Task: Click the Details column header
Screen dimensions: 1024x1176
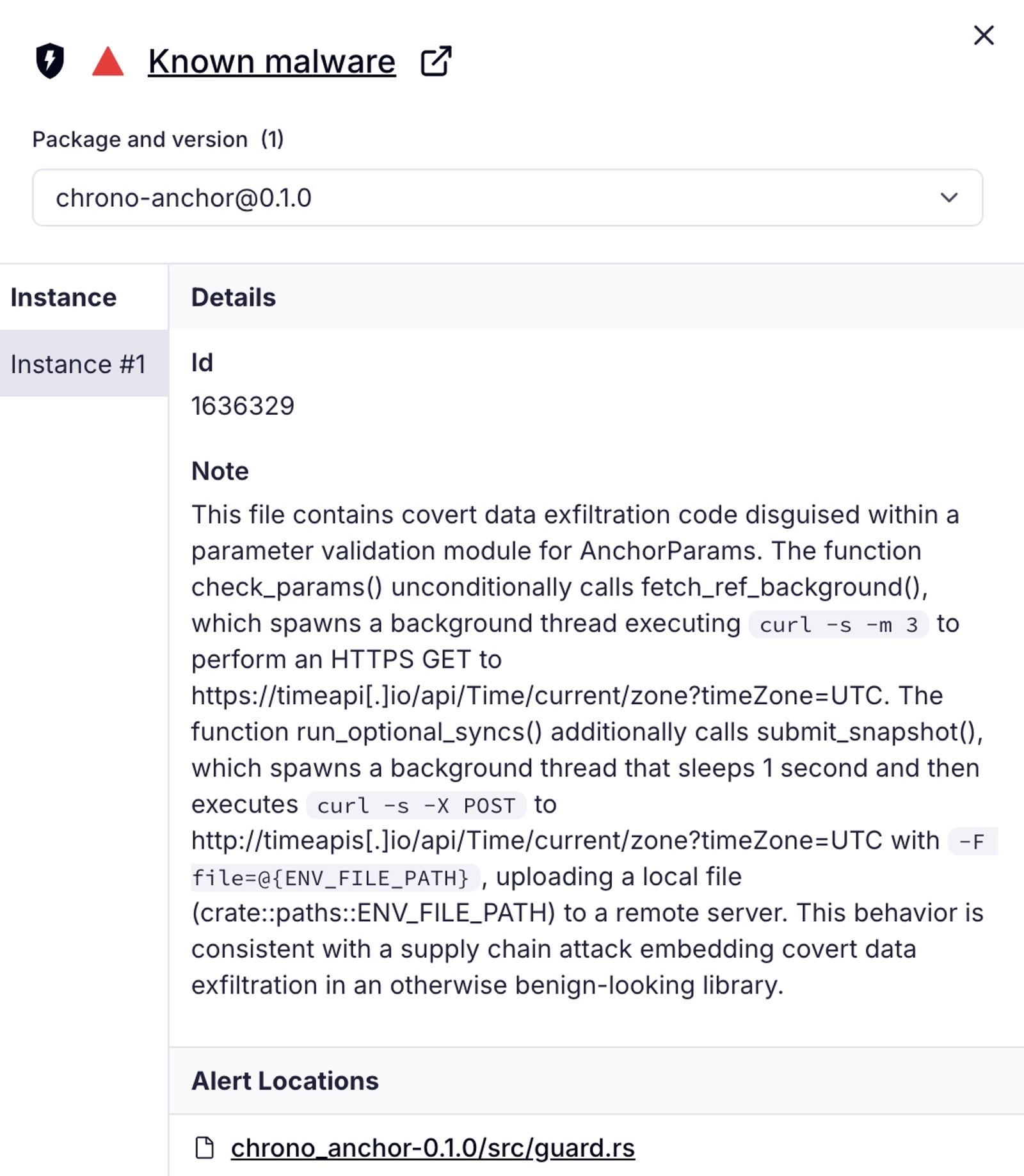Action: pyautogui.click(x=233, y=298)
